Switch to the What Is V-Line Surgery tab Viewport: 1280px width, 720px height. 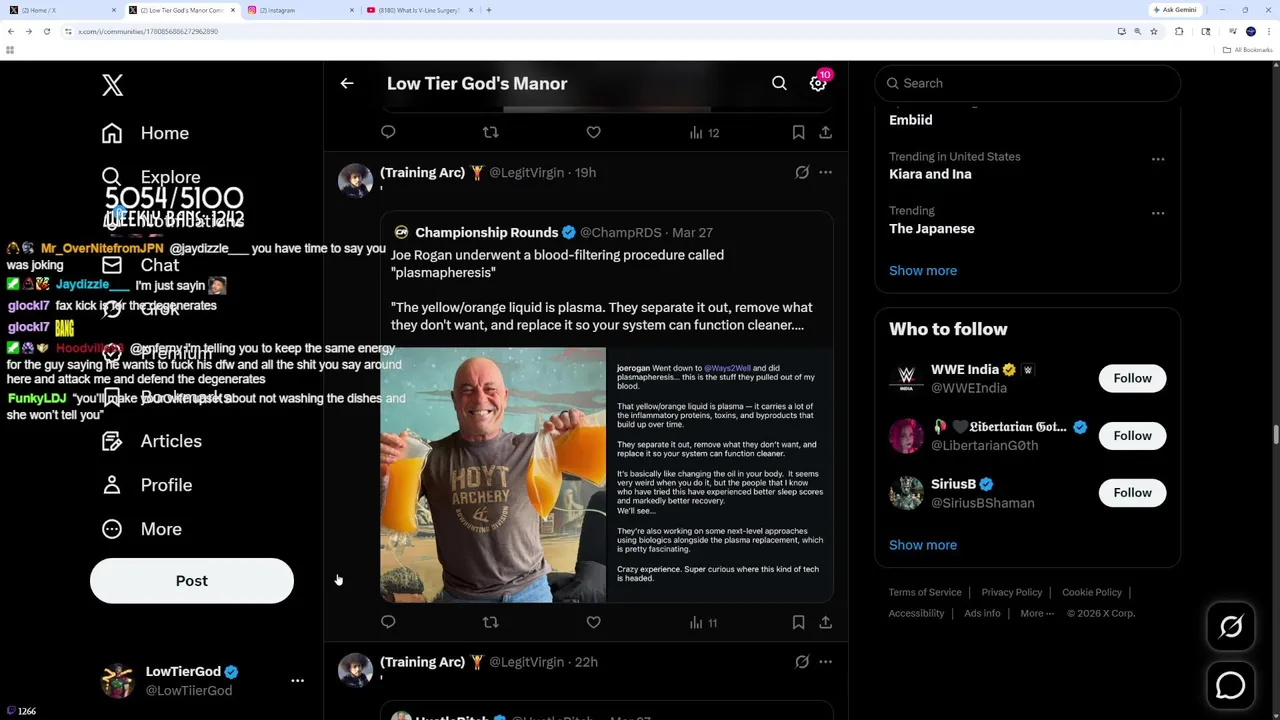(418, 10)
